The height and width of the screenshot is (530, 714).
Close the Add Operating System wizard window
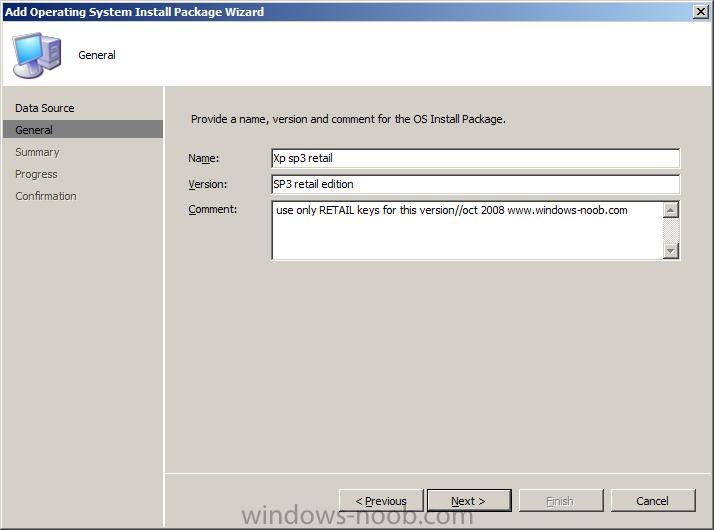(x=700, y=11)
